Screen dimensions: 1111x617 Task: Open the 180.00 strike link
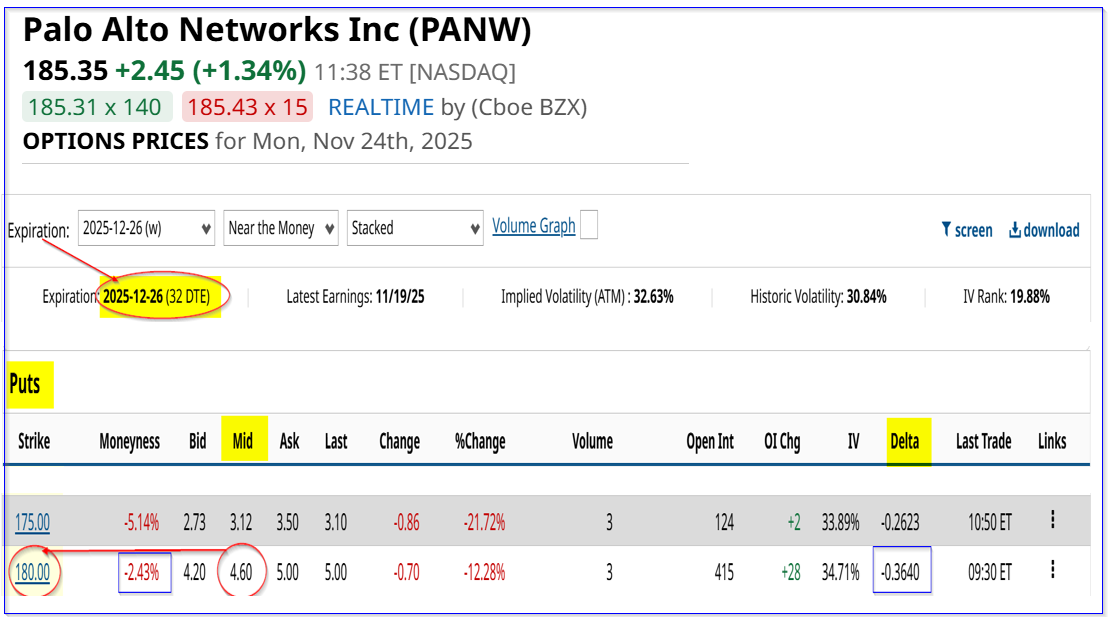32,572
